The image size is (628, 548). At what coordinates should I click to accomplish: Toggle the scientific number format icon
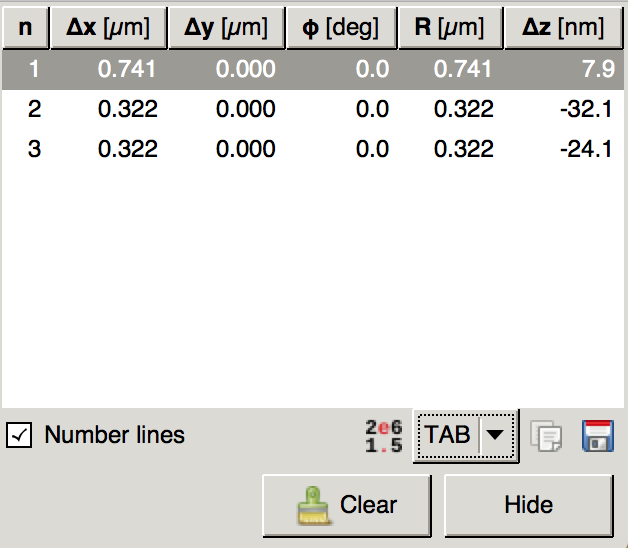(384, 436)
